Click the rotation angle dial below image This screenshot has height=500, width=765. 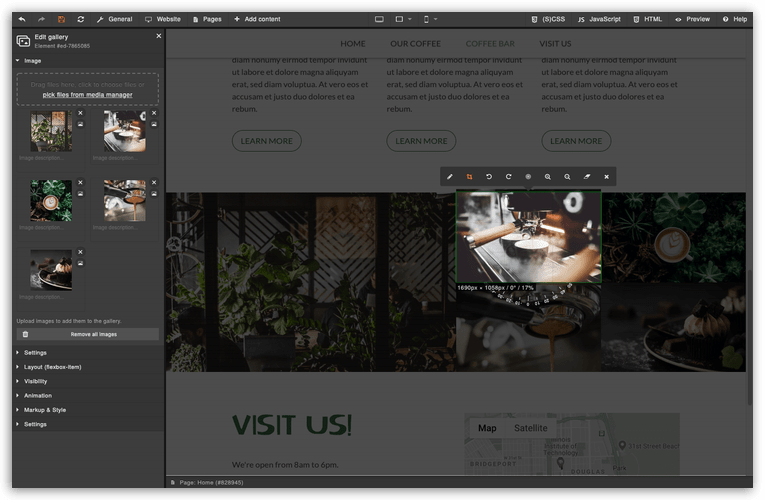click(532, 295)
